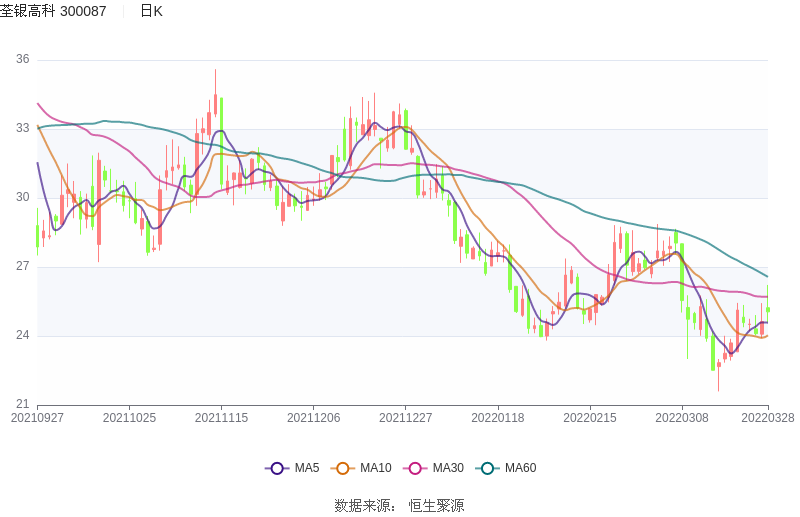Click the 36 price label on the y-axis
Image resolution: width=800 pixels, height=517 pixels.
pyautogui.click(x=22, y=60)
